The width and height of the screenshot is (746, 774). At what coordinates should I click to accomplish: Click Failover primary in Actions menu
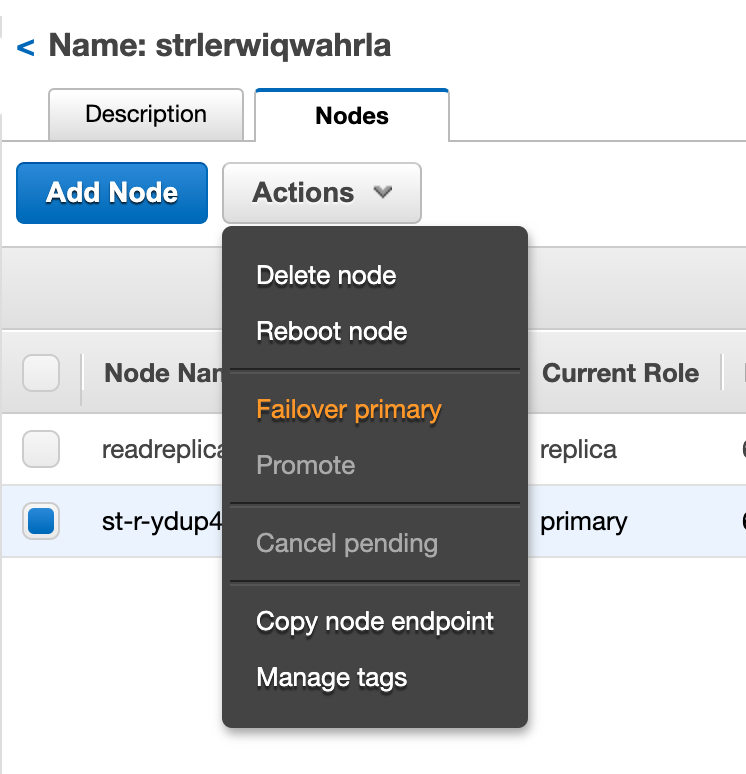pyautogui.click(x=348, y=410)
